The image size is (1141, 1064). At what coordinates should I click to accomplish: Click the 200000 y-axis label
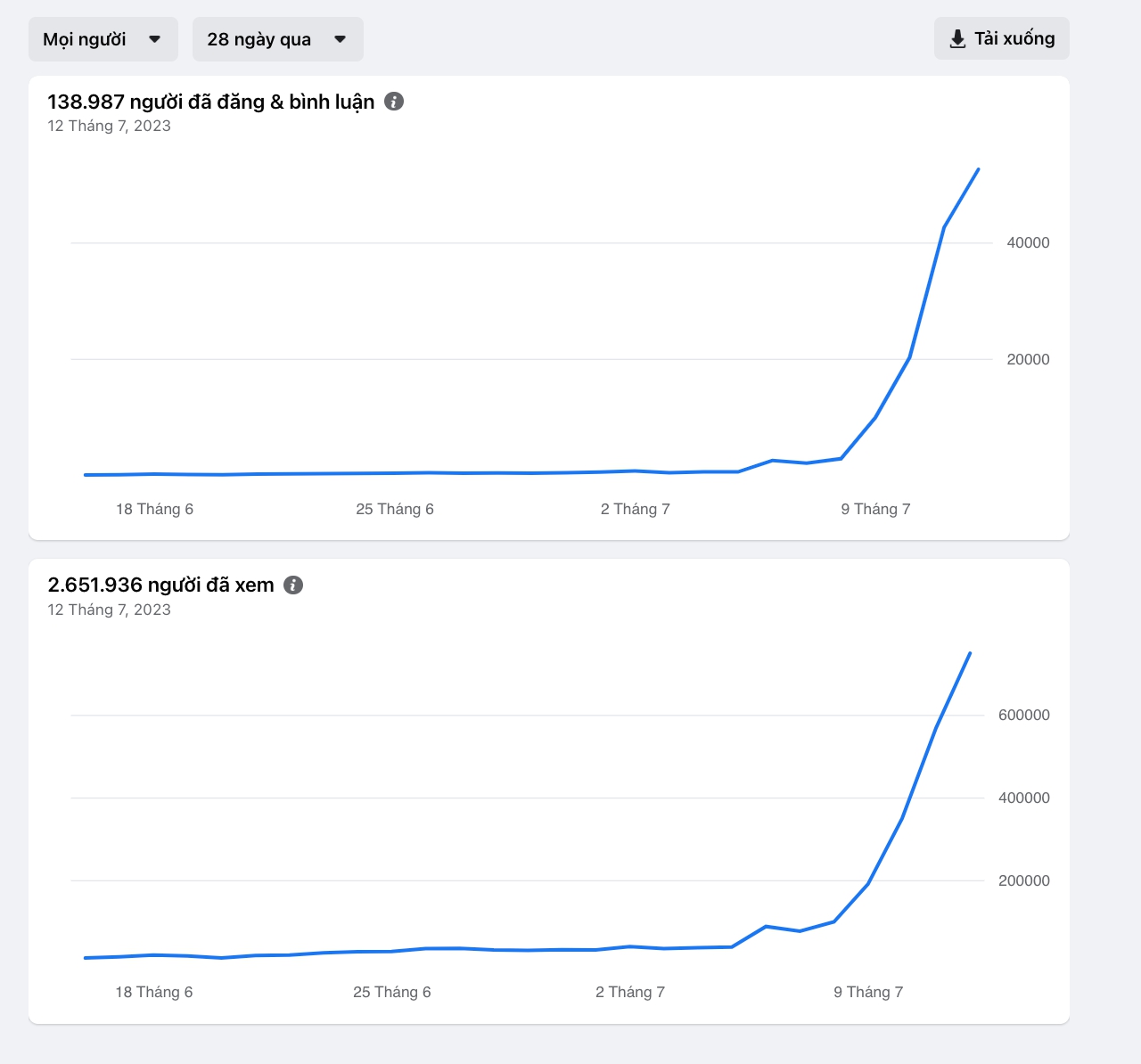[1023, 880]
